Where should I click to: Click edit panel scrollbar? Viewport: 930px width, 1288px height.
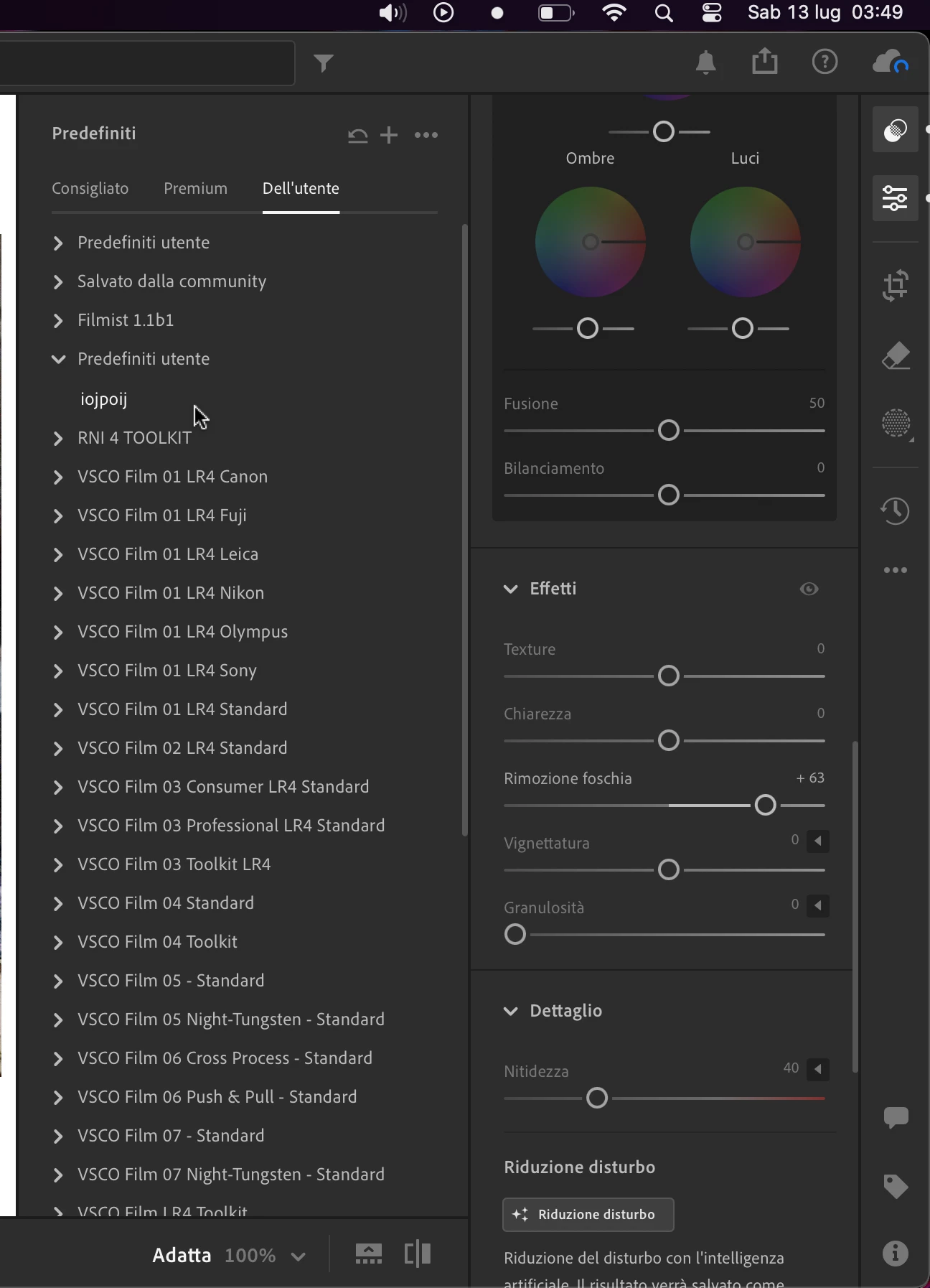(855, 907)
